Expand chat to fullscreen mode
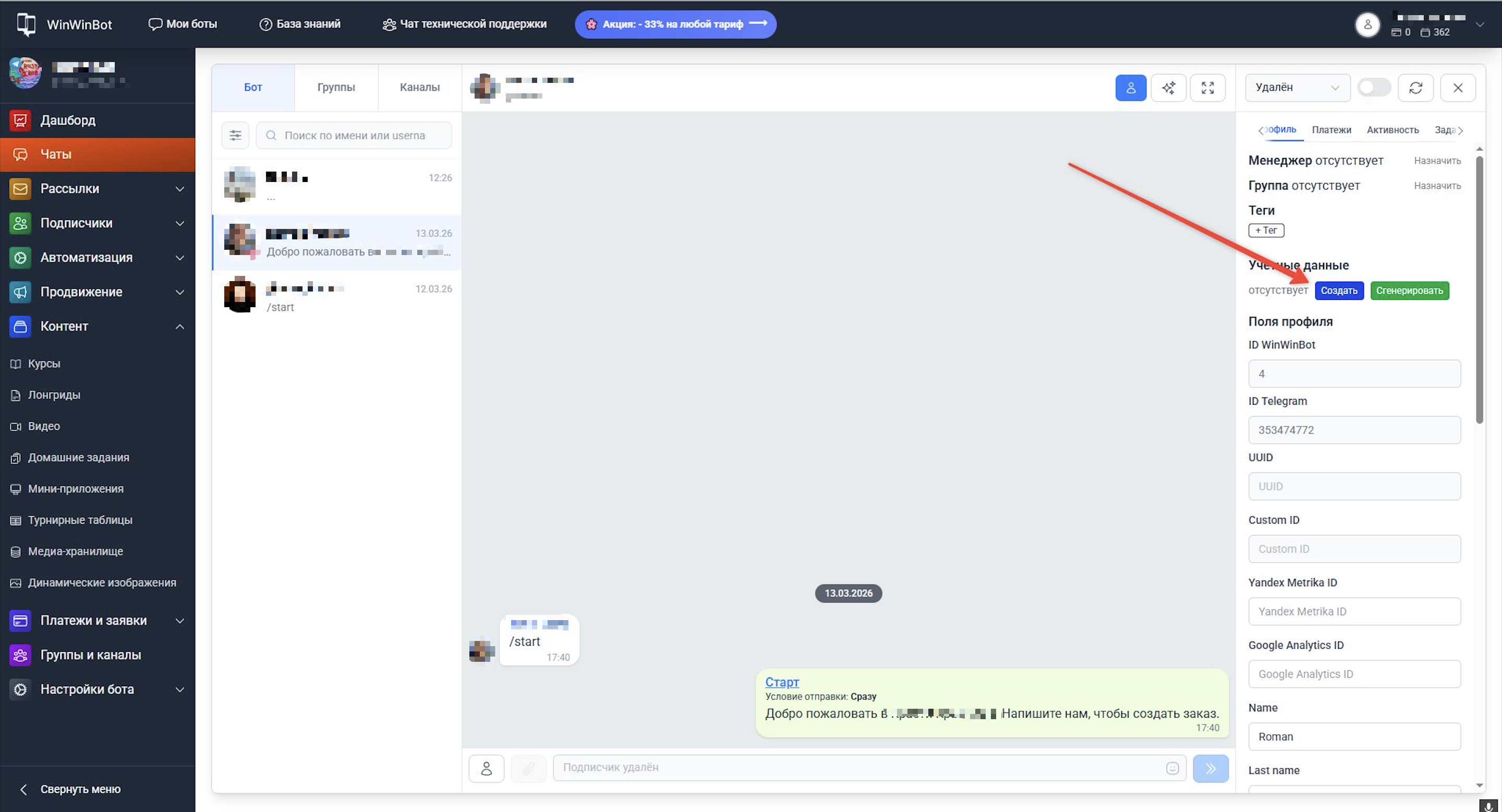 (x=1207, y=88)
